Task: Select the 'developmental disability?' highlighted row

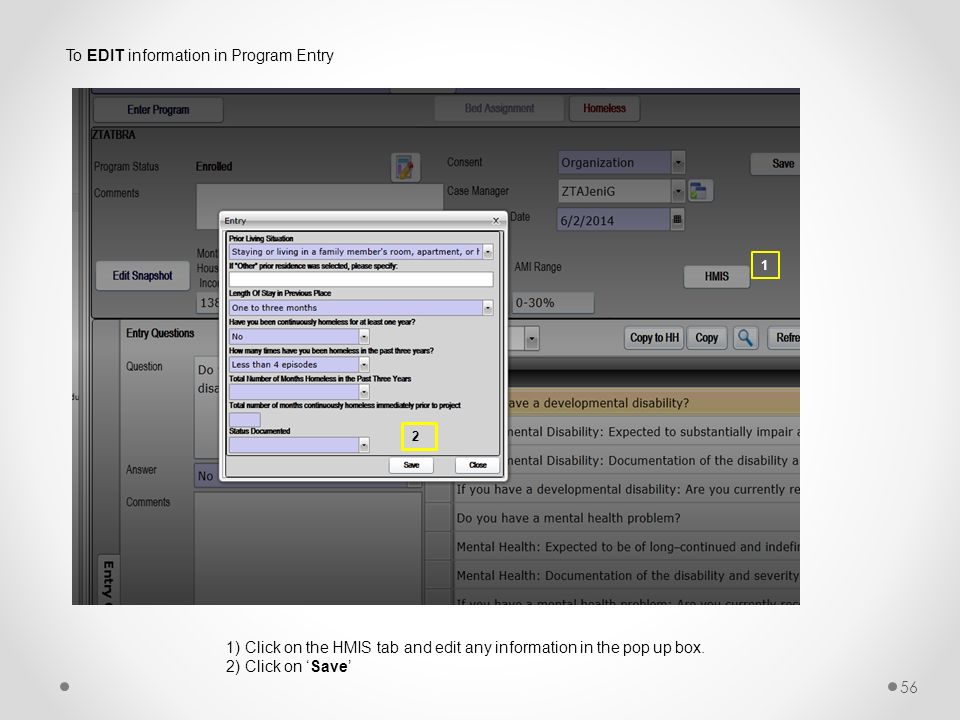Action: tap(652, 403)
